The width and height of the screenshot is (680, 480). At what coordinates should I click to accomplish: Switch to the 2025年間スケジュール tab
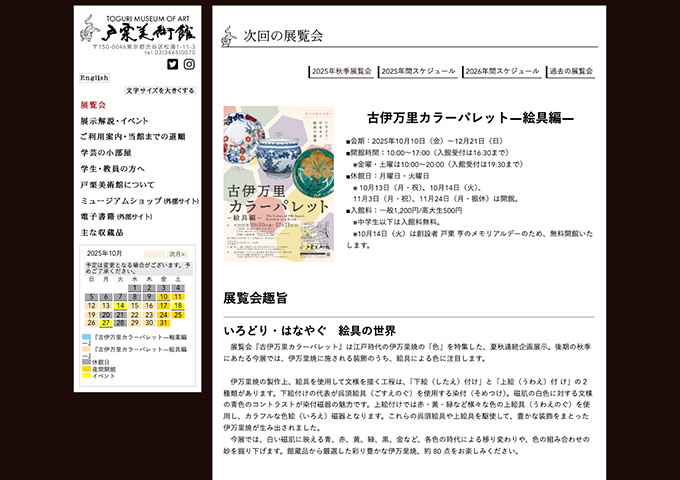point(419,72)
